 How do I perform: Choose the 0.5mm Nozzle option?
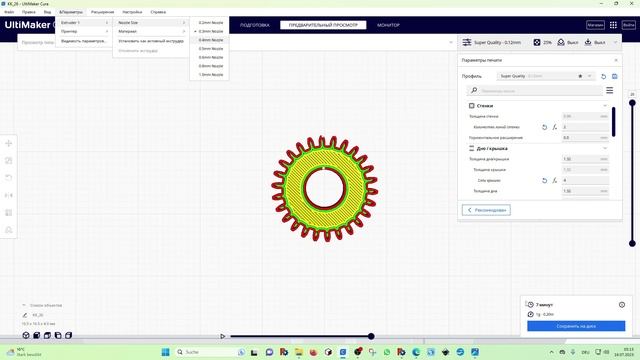[x=209, y=49]
